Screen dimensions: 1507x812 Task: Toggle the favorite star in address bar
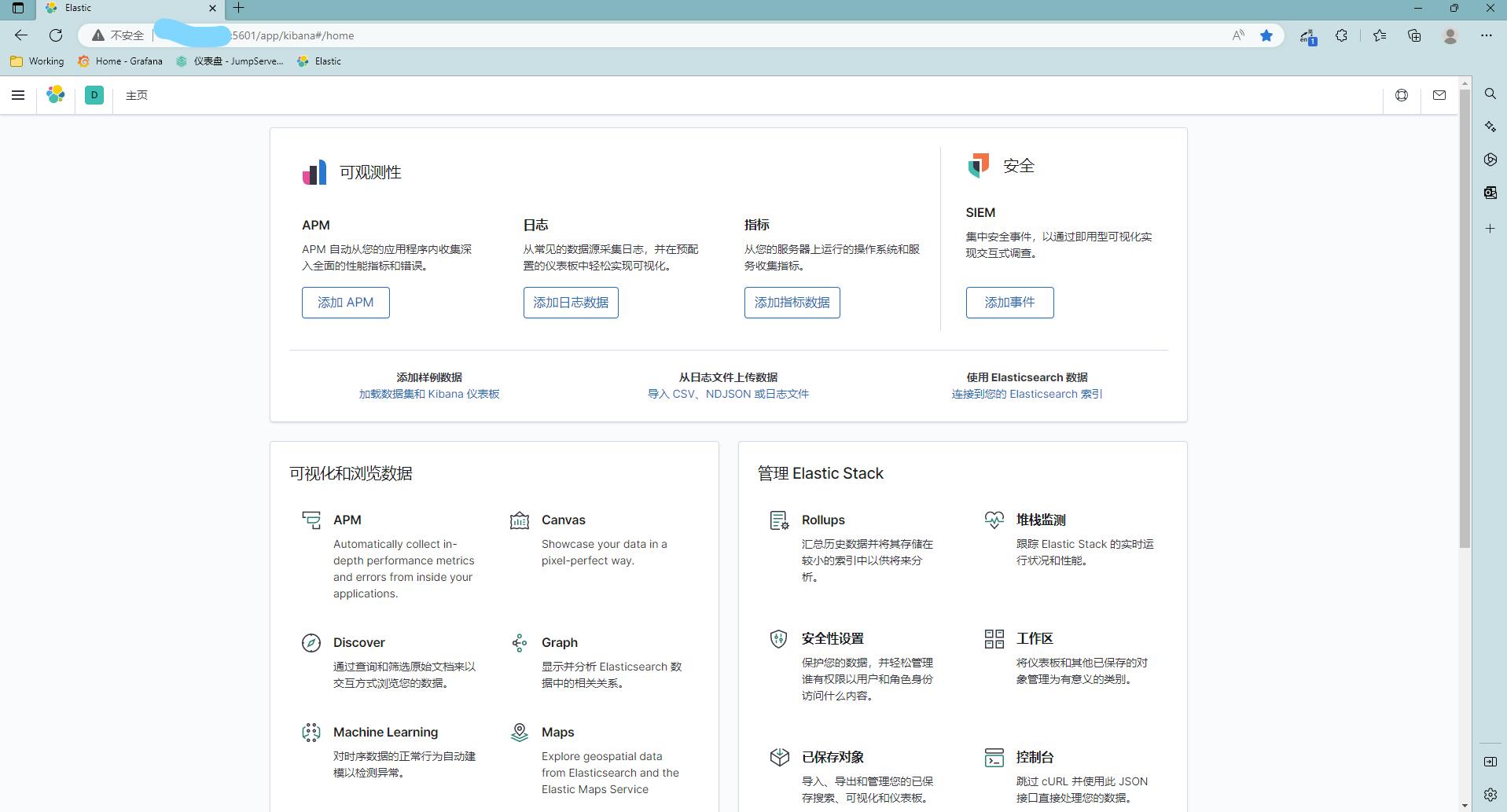coord(1266,35)
